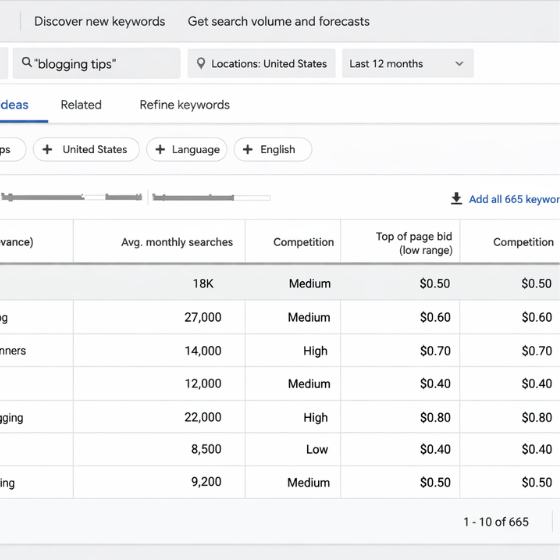560x560 pixels.
Task: Select the 22,000 monthly searches cell
Action: click(159, 417)
